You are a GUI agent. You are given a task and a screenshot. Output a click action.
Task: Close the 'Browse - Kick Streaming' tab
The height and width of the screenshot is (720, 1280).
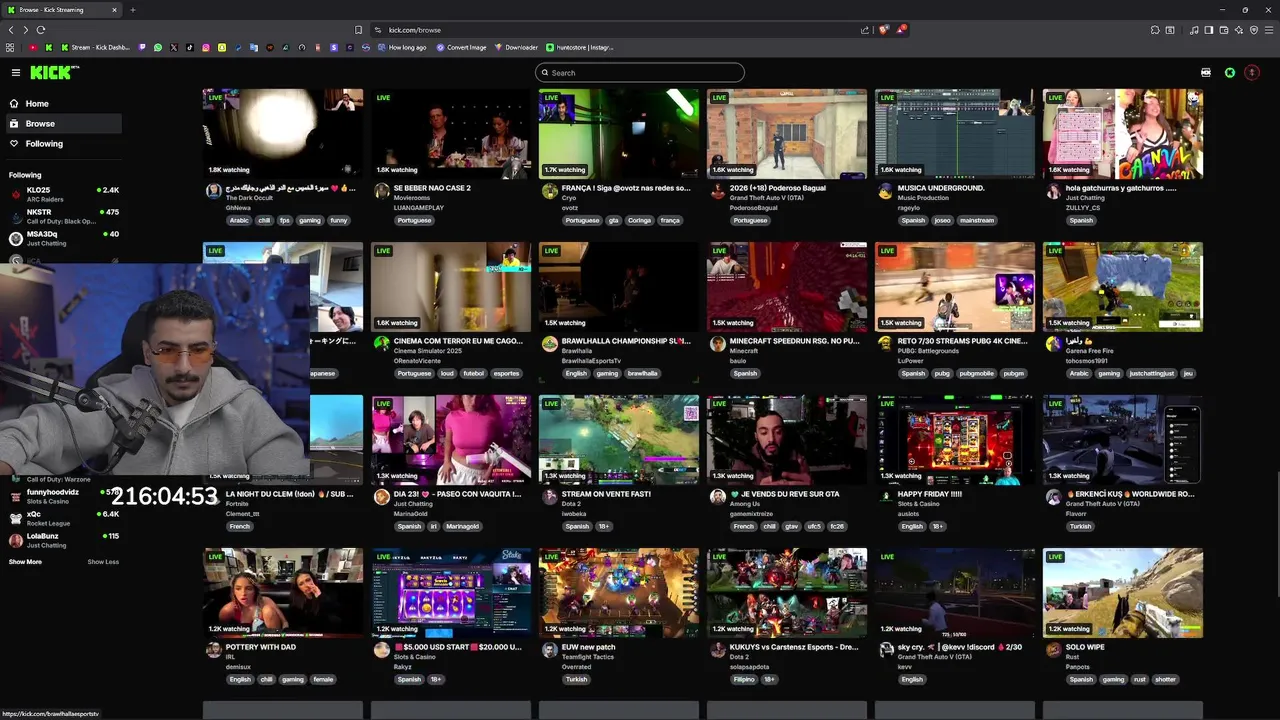coord(114,10)
